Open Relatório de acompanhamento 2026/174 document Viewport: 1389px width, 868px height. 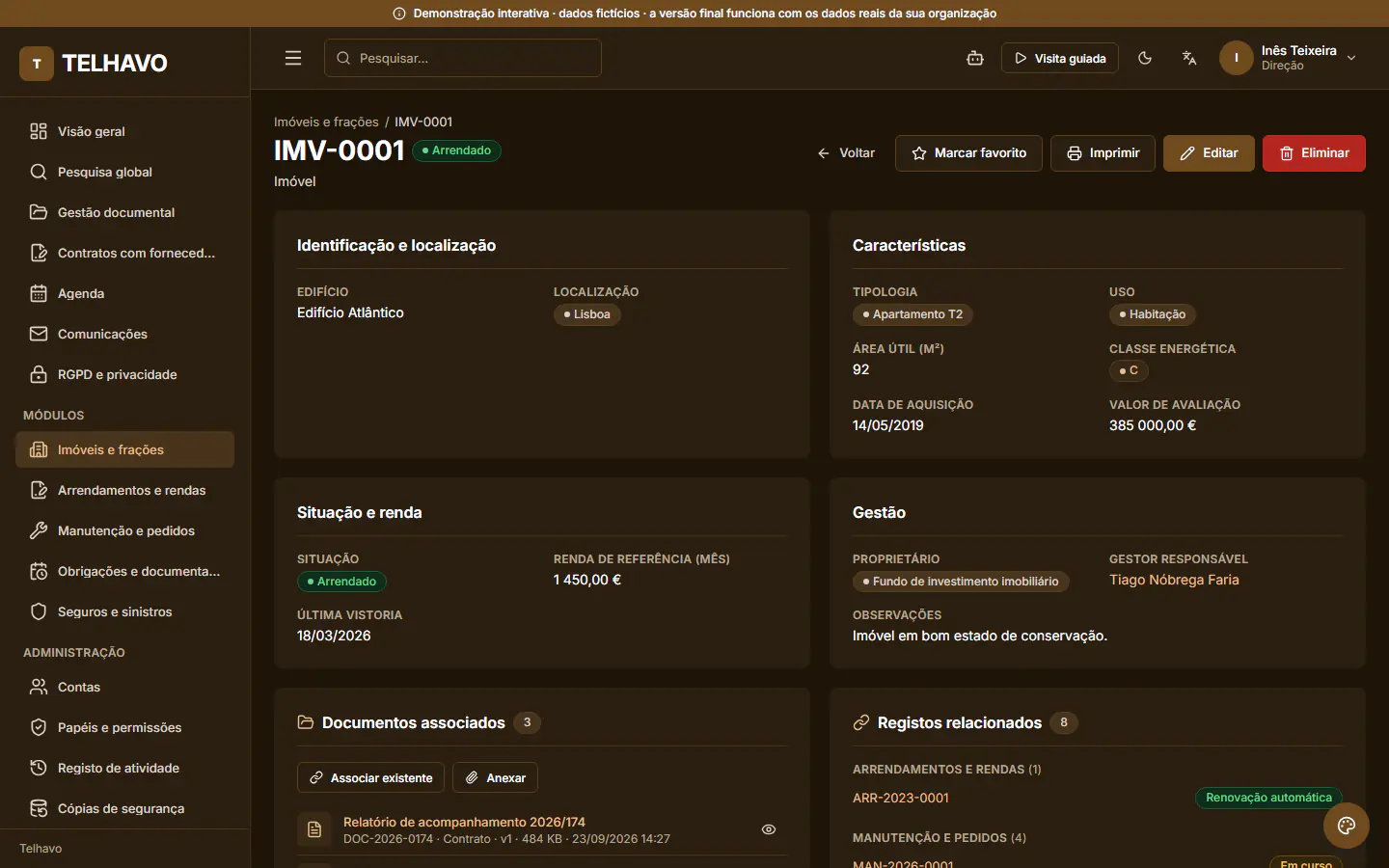tap(464, 822)
